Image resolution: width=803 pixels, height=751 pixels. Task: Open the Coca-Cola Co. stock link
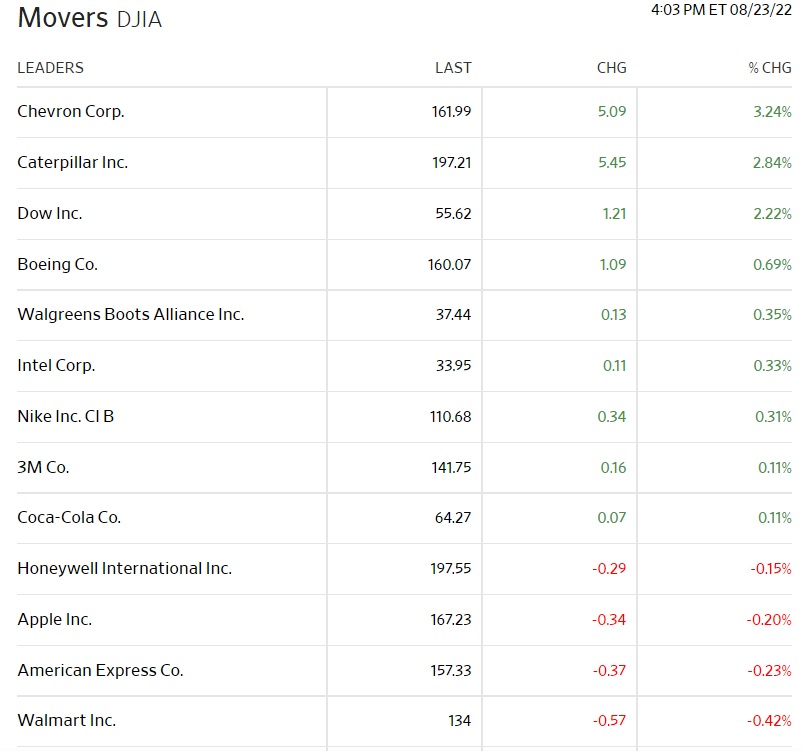[69, 517]
